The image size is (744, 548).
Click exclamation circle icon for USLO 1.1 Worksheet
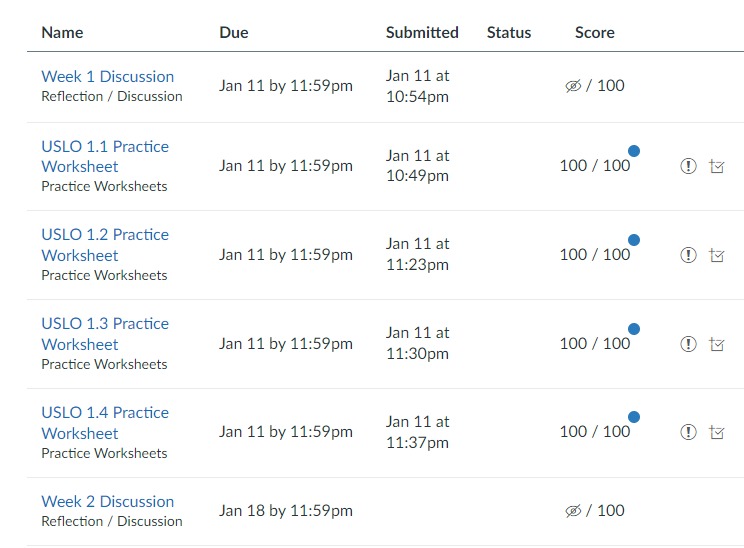tap(688, 167)
